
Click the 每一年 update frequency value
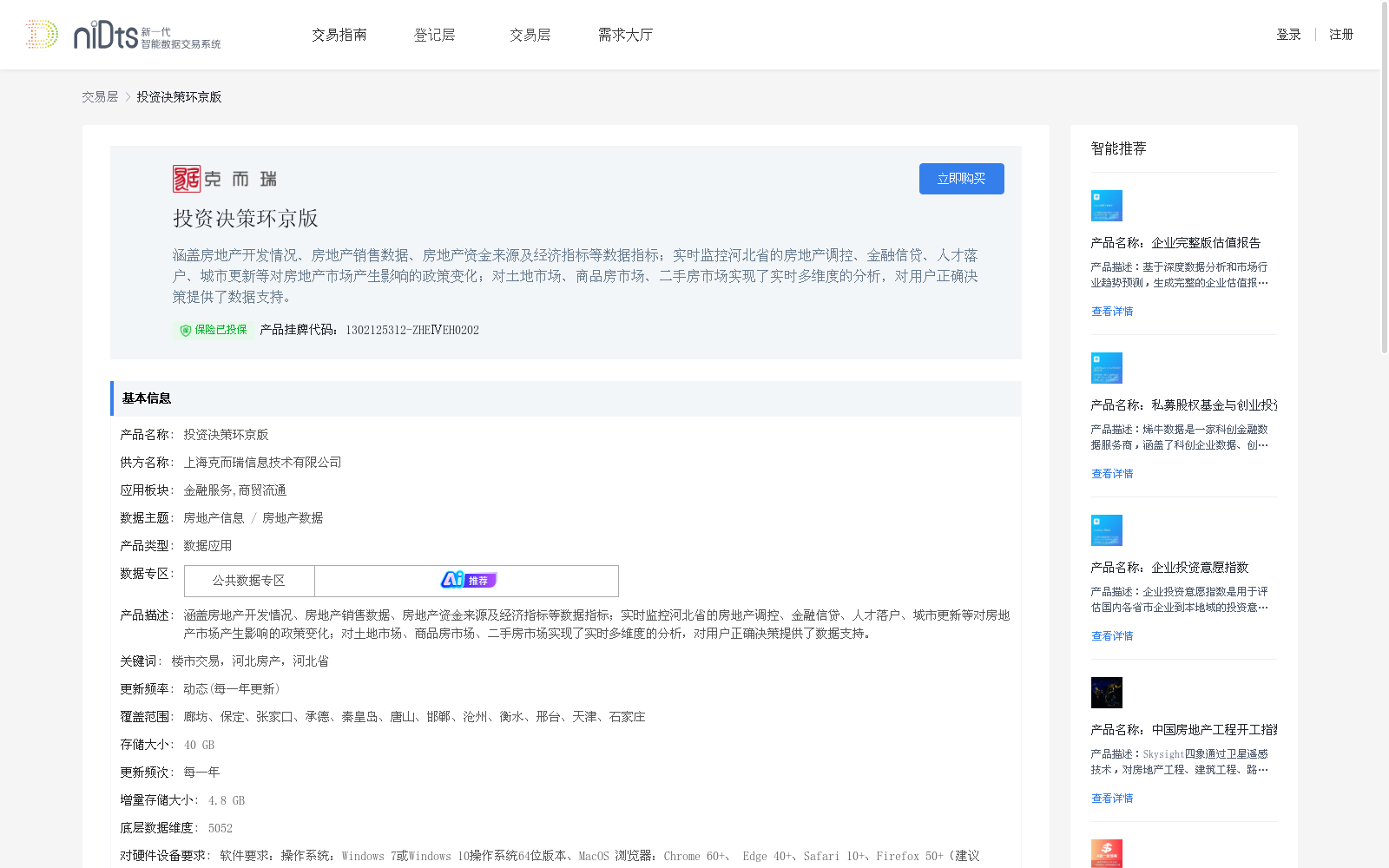[201, 773]
